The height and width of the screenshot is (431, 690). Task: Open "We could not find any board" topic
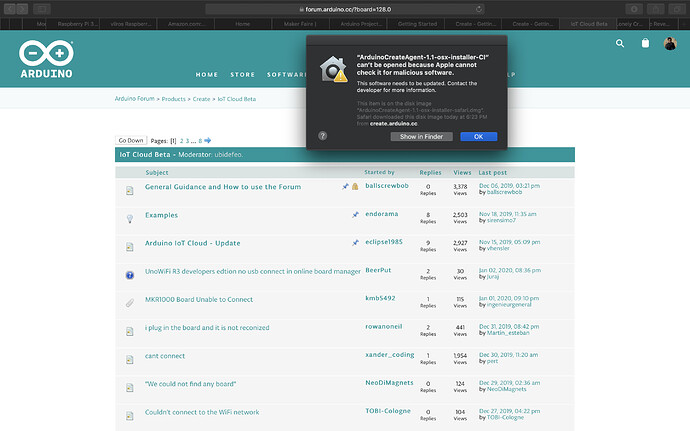(x=191, y=384)
